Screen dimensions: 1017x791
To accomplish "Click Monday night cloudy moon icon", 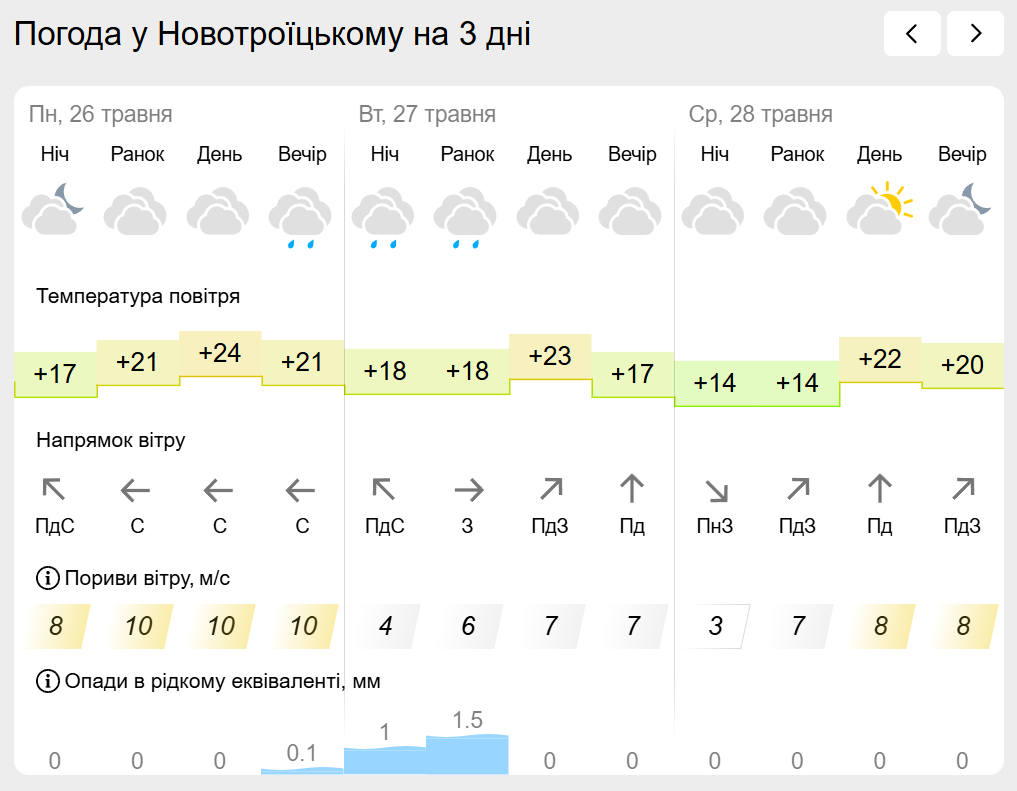I will point(53,209).
